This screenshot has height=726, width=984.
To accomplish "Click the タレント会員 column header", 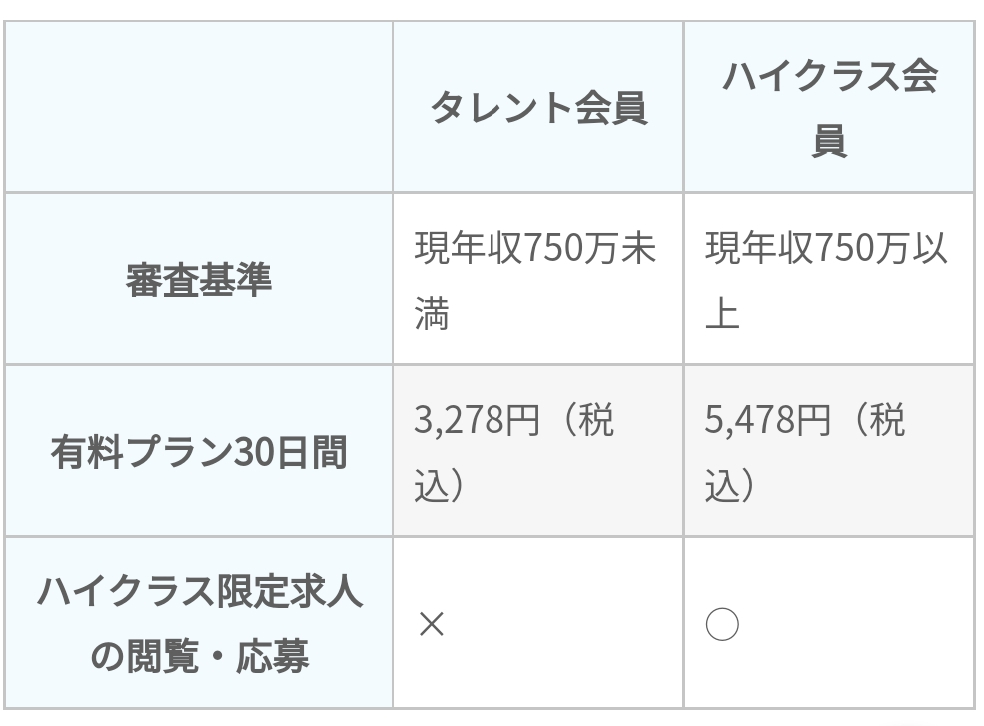I will [538, 107].
